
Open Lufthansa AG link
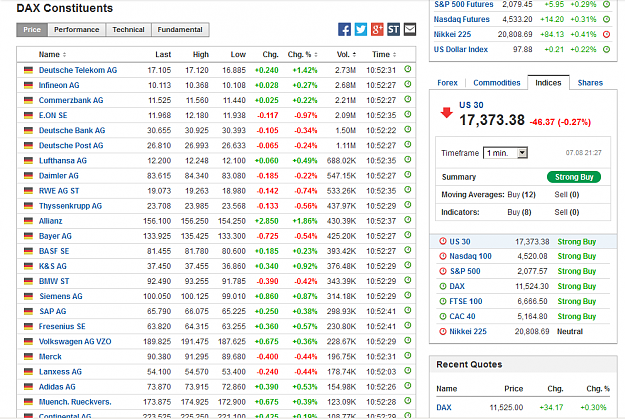click(63, 161)
